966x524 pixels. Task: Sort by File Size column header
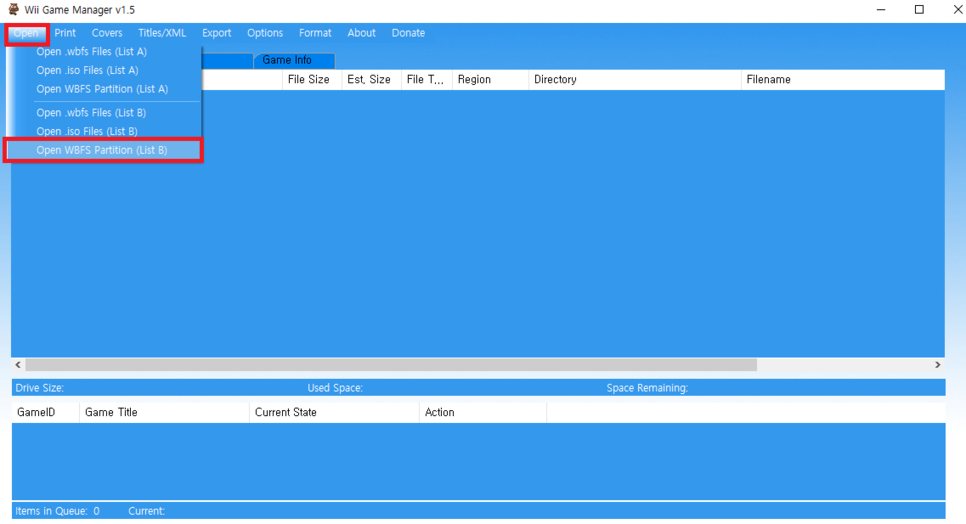[312, 79]
